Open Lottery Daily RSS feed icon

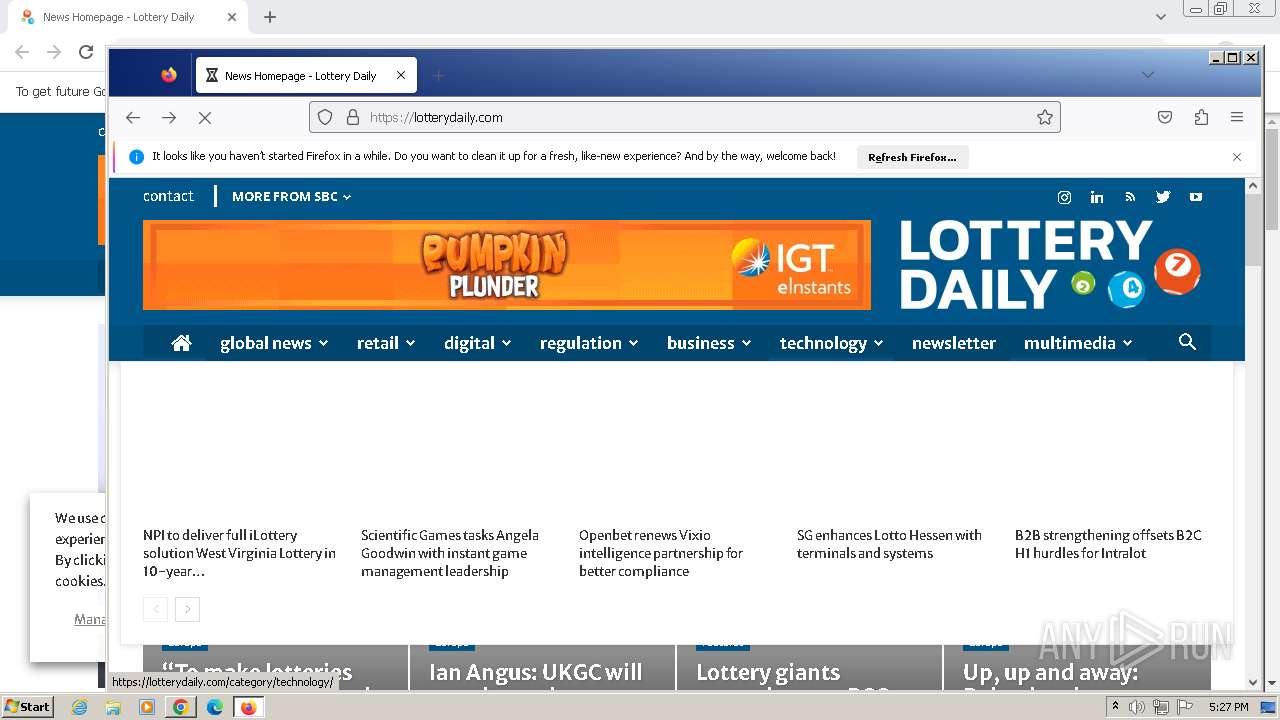pyautogui.click(x=1130, y=197)
